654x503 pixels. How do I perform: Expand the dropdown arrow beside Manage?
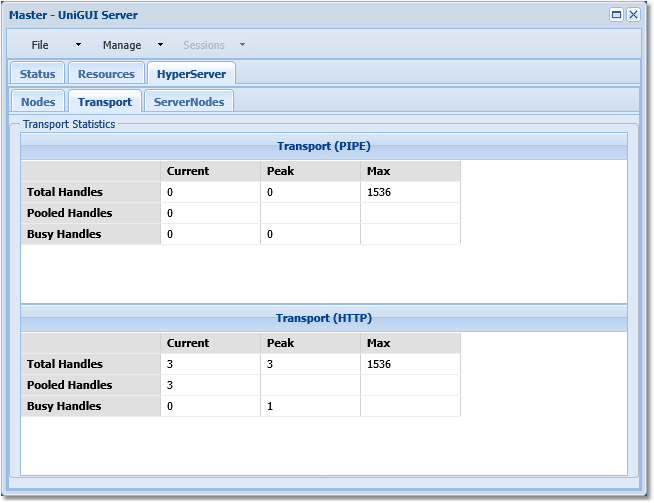tap(160, 45)
